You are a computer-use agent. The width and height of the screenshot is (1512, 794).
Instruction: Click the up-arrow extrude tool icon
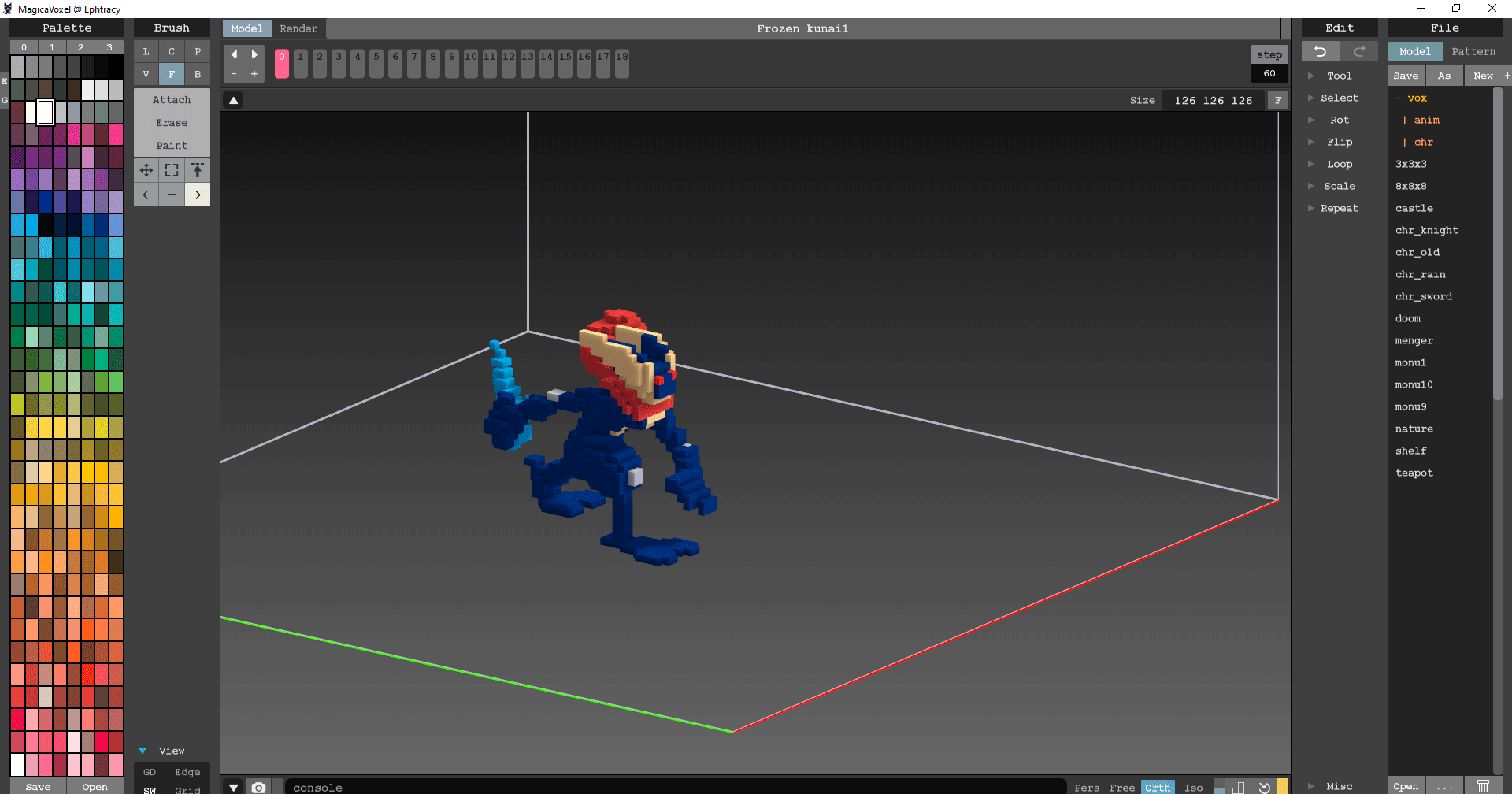point(198,170)
